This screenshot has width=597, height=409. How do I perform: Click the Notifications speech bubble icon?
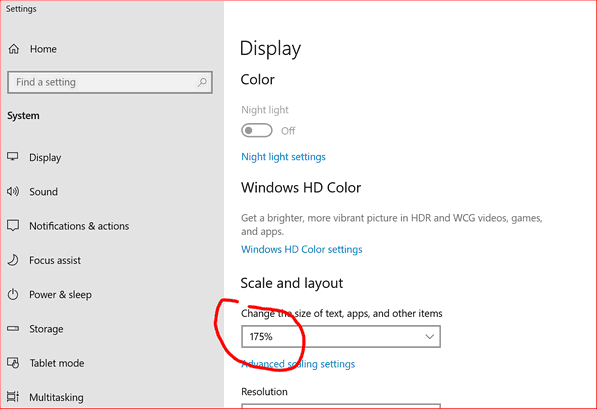(x=13, y=225)
